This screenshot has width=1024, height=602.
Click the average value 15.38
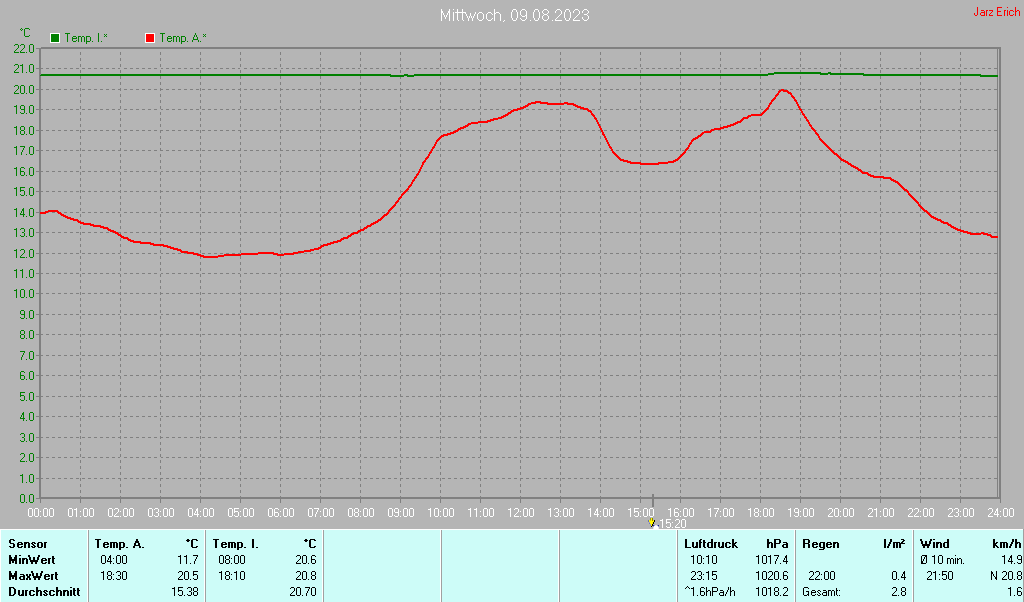click(185, 592)
